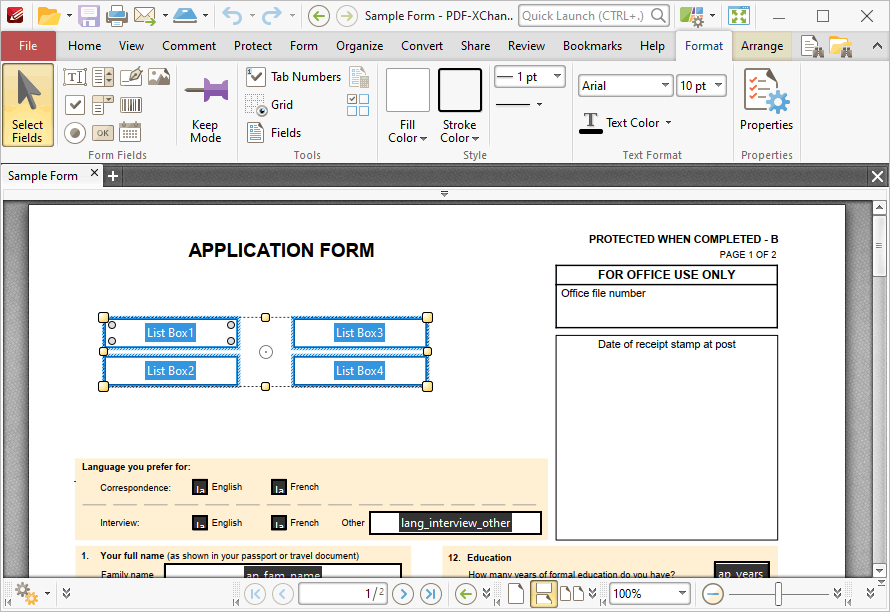Send document by email icon

tap(145, 16)
